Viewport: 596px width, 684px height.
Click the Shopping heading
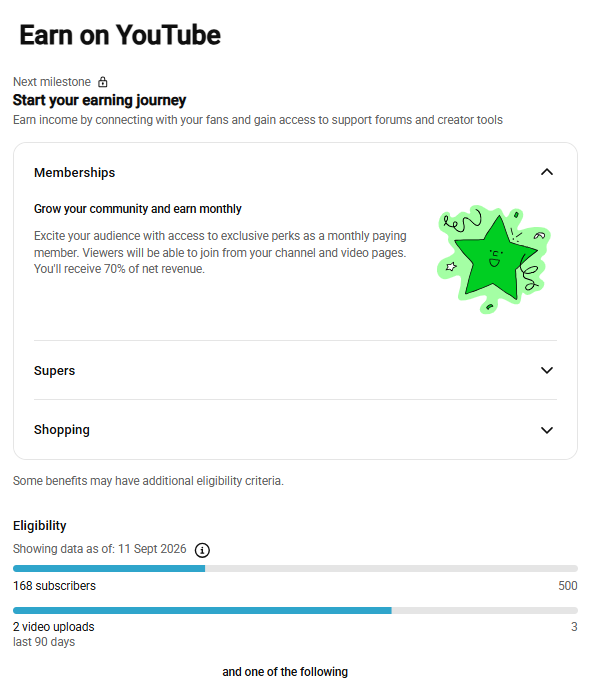click(62, 430)
